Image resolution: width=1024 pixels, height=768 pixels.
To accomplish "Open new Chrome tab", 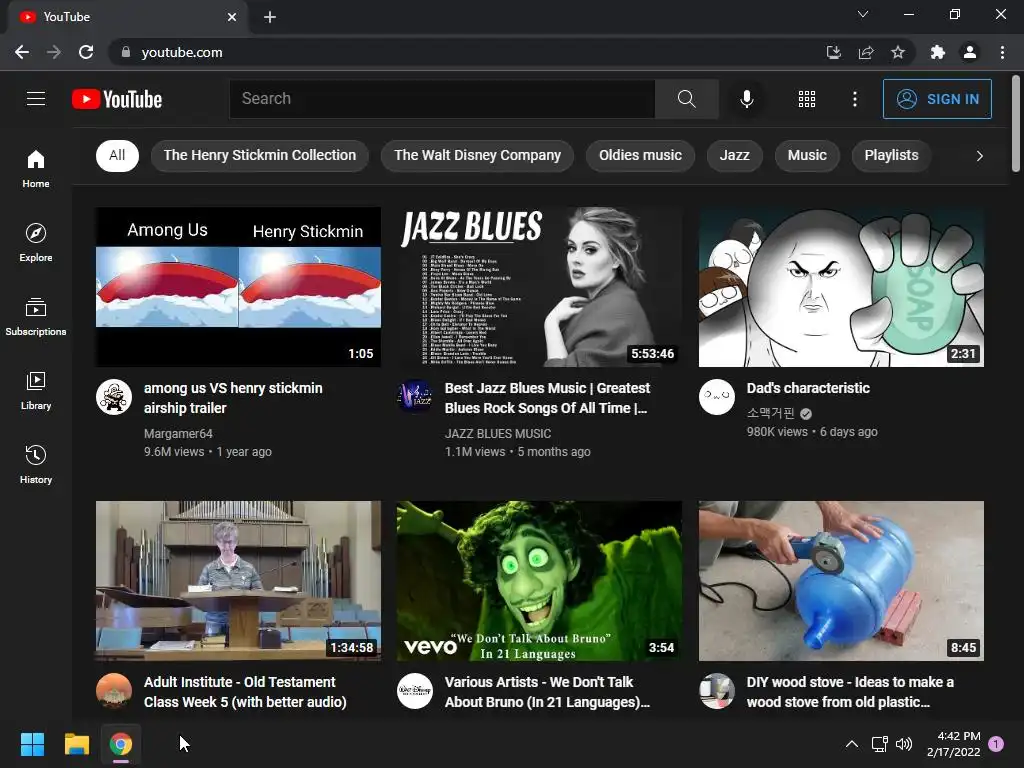I will (x=270, y=17).
